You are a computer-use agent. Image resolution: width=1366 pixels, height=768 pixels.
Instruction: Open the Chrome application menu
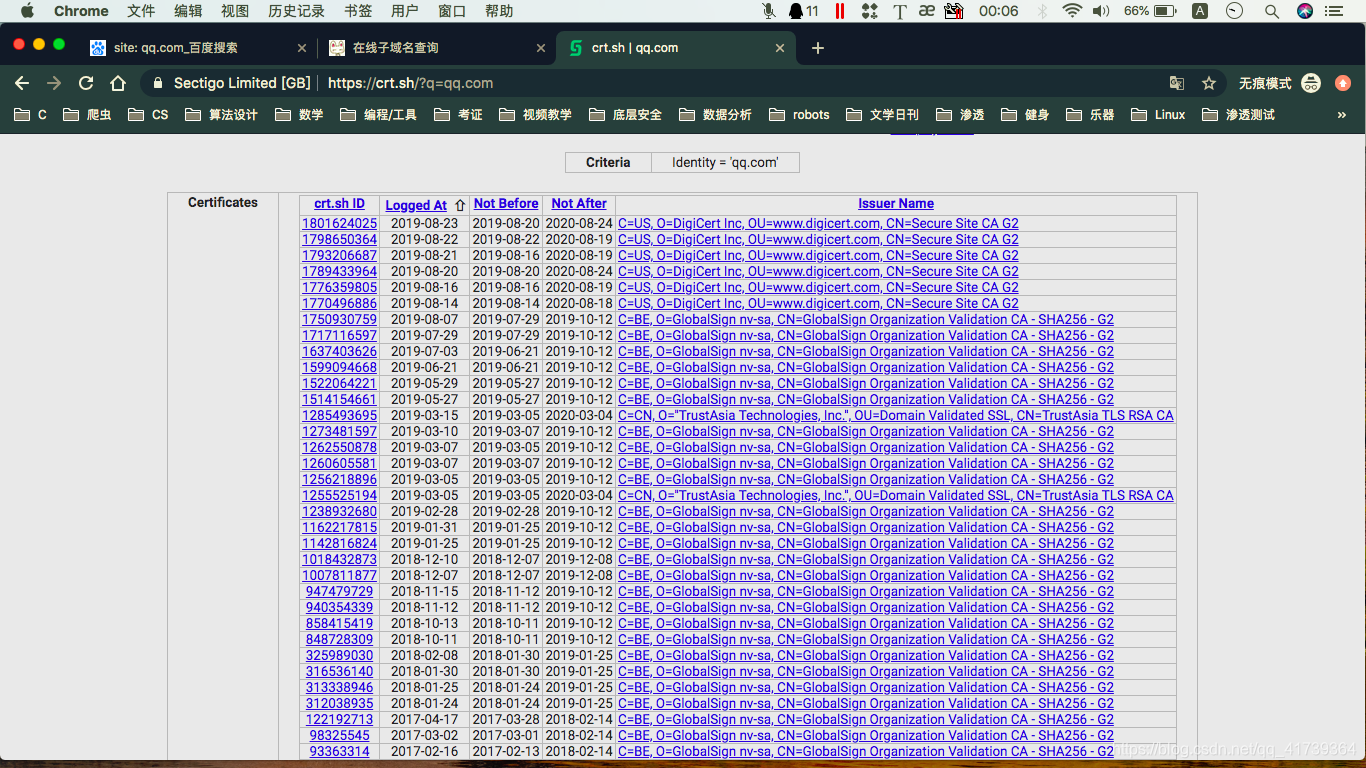81,11
